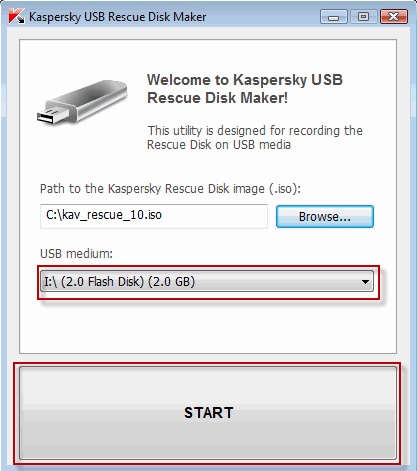This screenshot has height=471, width=417.
Task: Click empty space after the iso filename in field
Action: (x=213, y=216)
